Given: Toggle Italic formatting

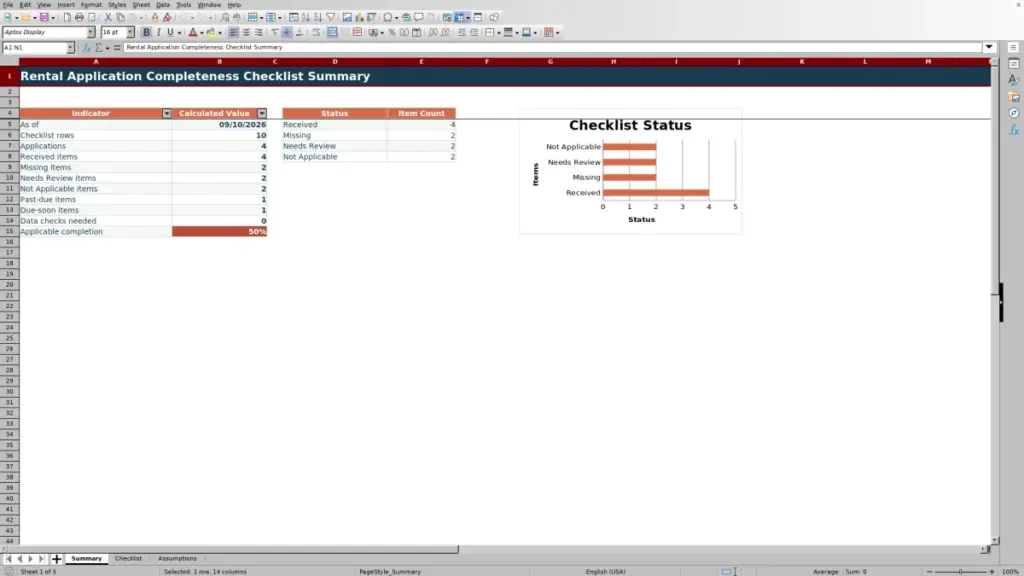Looking at the screenshot, I should click(159, 32).
